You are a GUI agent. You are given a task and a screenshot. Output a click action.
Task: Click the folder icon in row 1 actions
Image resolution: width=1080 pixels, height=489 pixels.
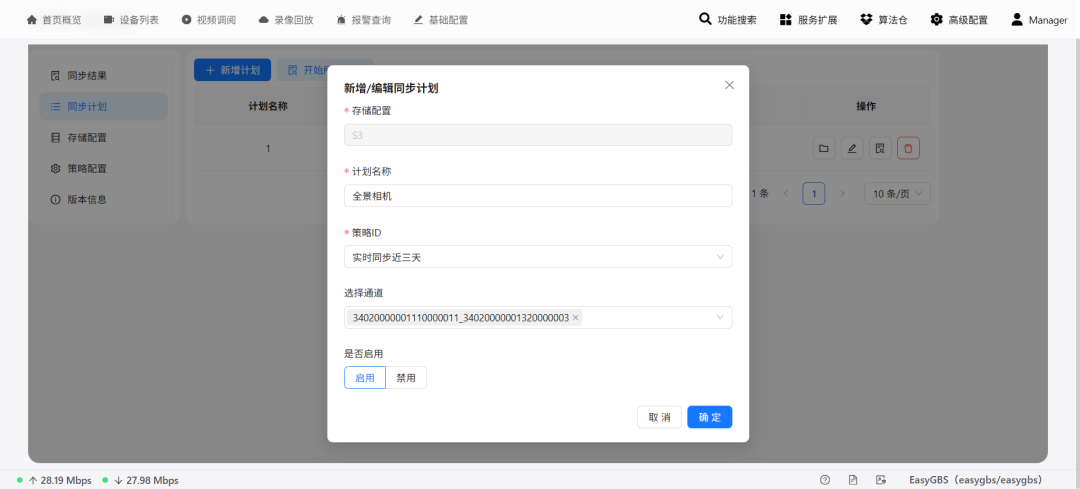pos(824,148)
